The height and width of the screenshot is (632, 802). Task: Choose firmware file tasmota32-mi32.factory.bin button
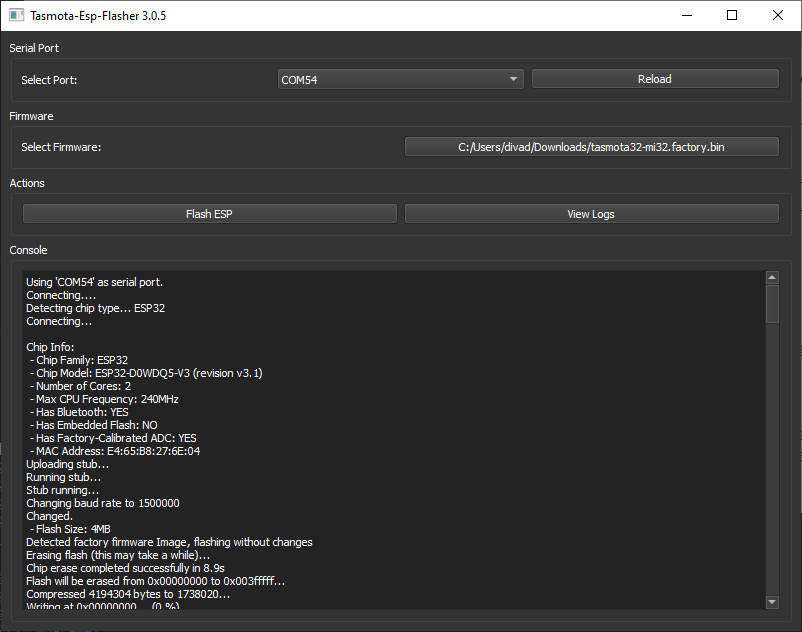point(592,147)
